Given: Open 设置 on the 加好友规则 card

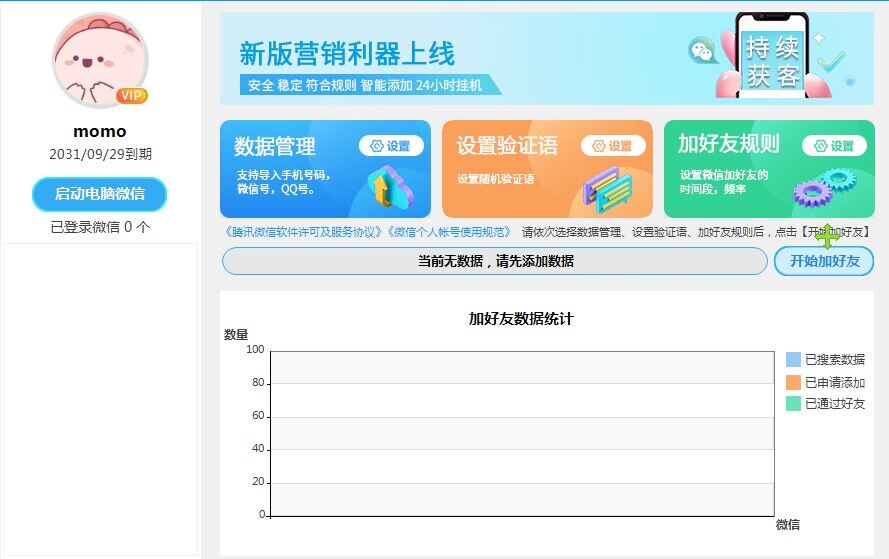Looking at the screenshot, I should pyautogui.click(x=834, y=146).
